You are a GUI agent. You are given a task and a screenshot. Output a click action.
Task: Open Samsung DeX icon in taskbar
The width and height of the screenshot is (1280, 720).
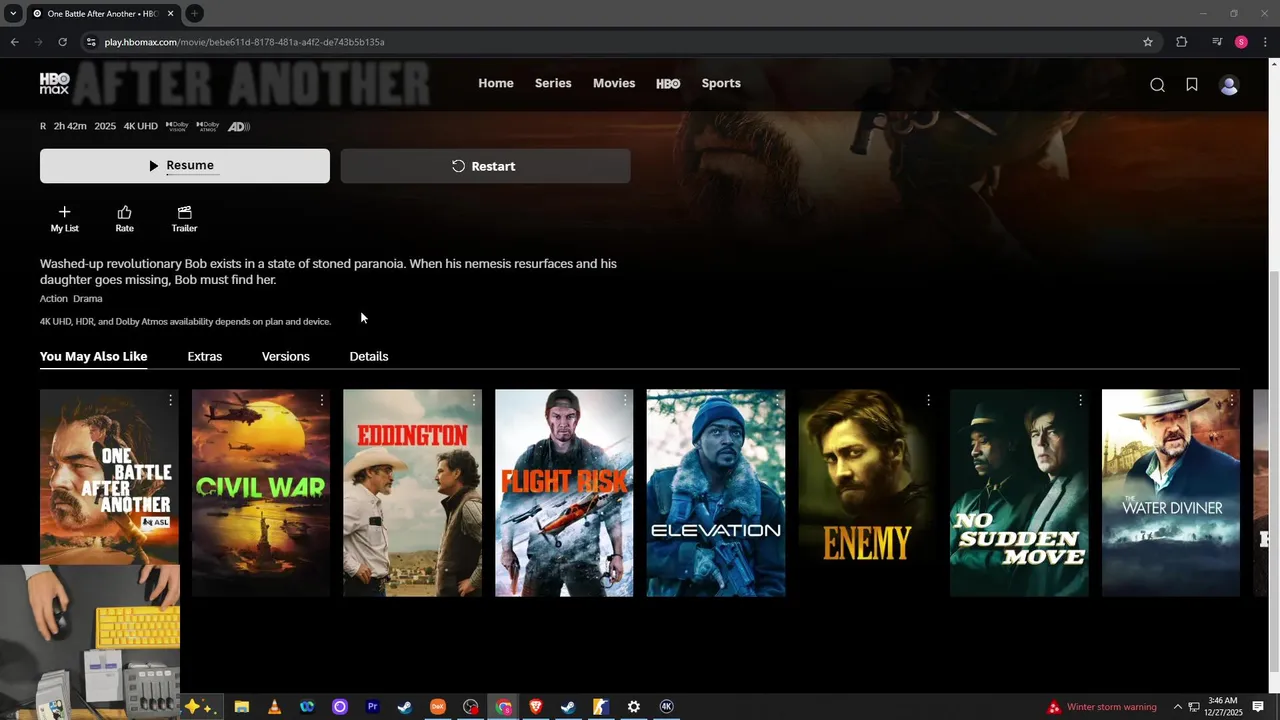tap(437, 707)
